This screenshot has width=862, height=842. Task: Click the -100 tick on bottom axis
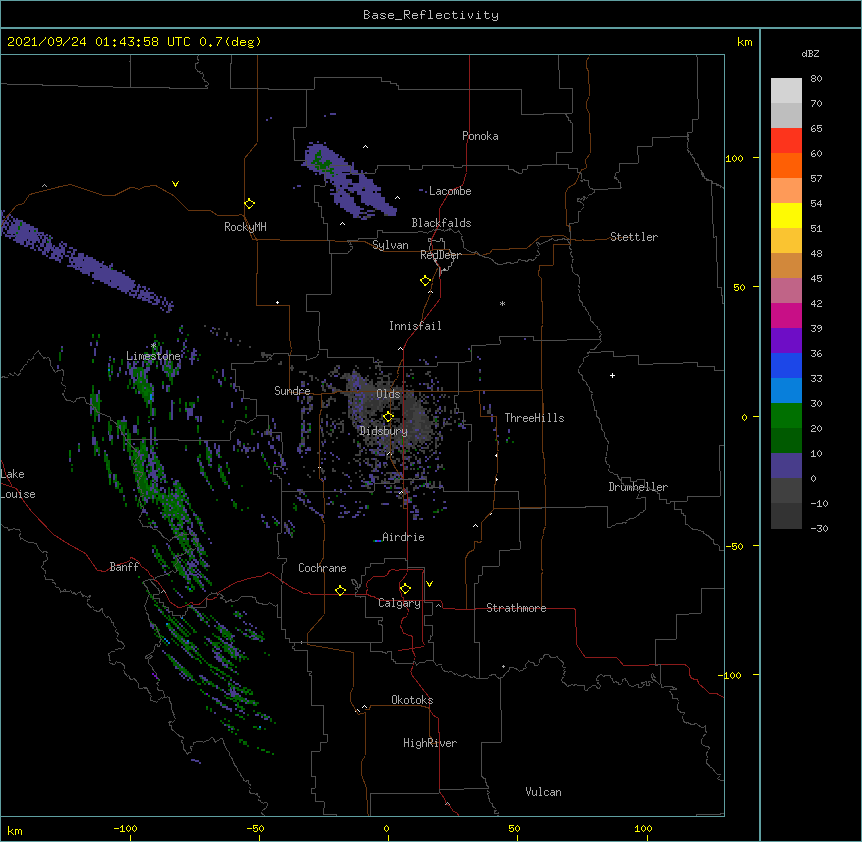coord(125,828)
